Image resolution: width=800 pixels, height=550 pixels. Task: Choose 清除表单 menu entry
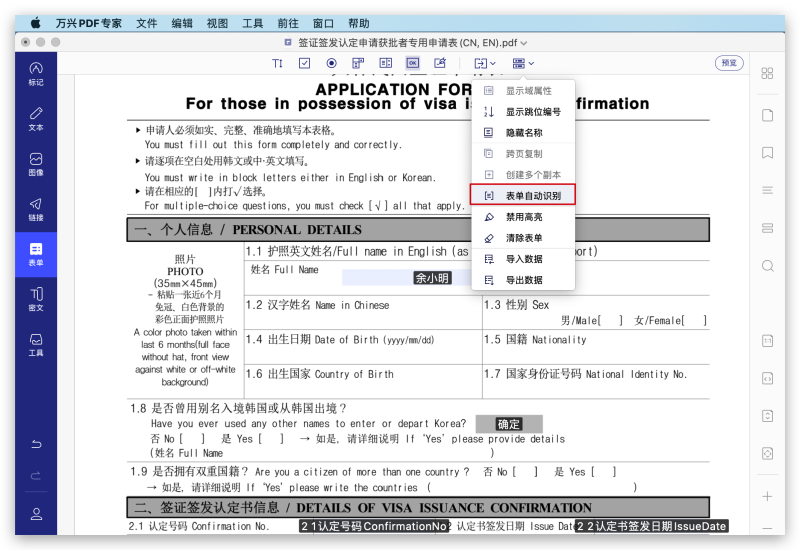pos(523,238)
